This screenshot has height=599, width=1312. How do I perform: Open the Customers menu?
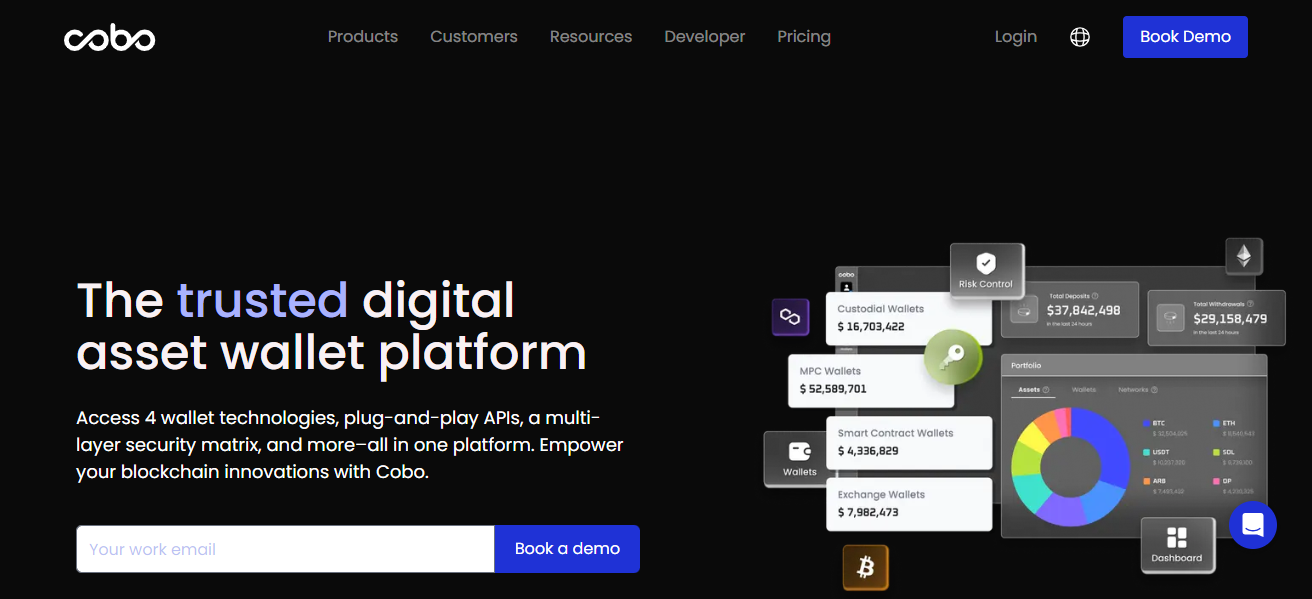point(474,37)
